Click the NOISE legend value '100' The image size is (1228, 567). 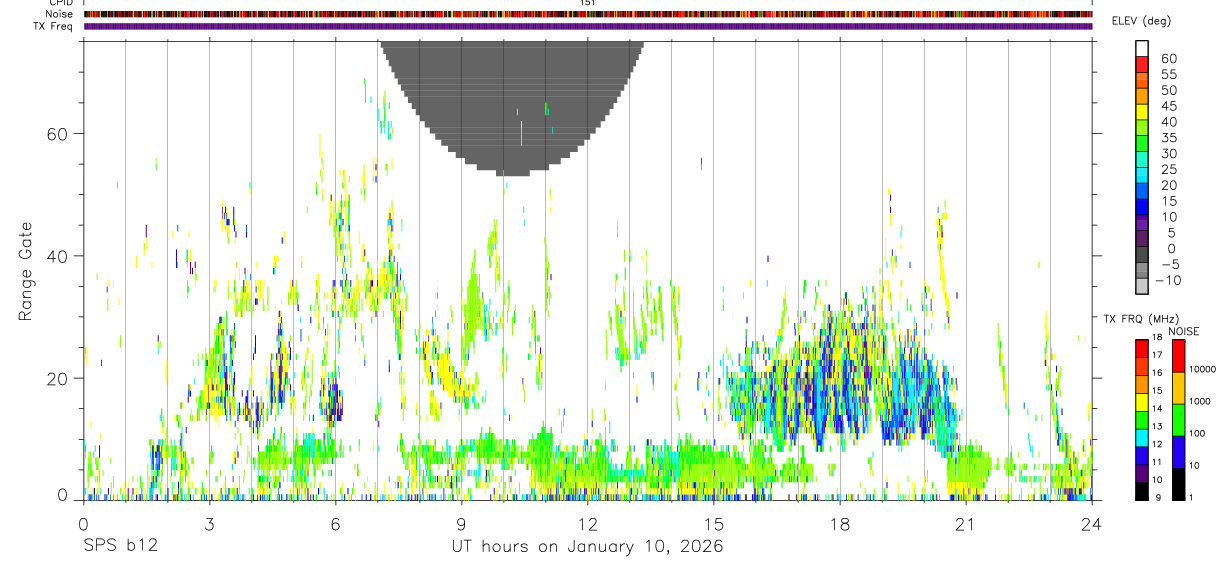pyautogui.click(x=1197, y=434)
